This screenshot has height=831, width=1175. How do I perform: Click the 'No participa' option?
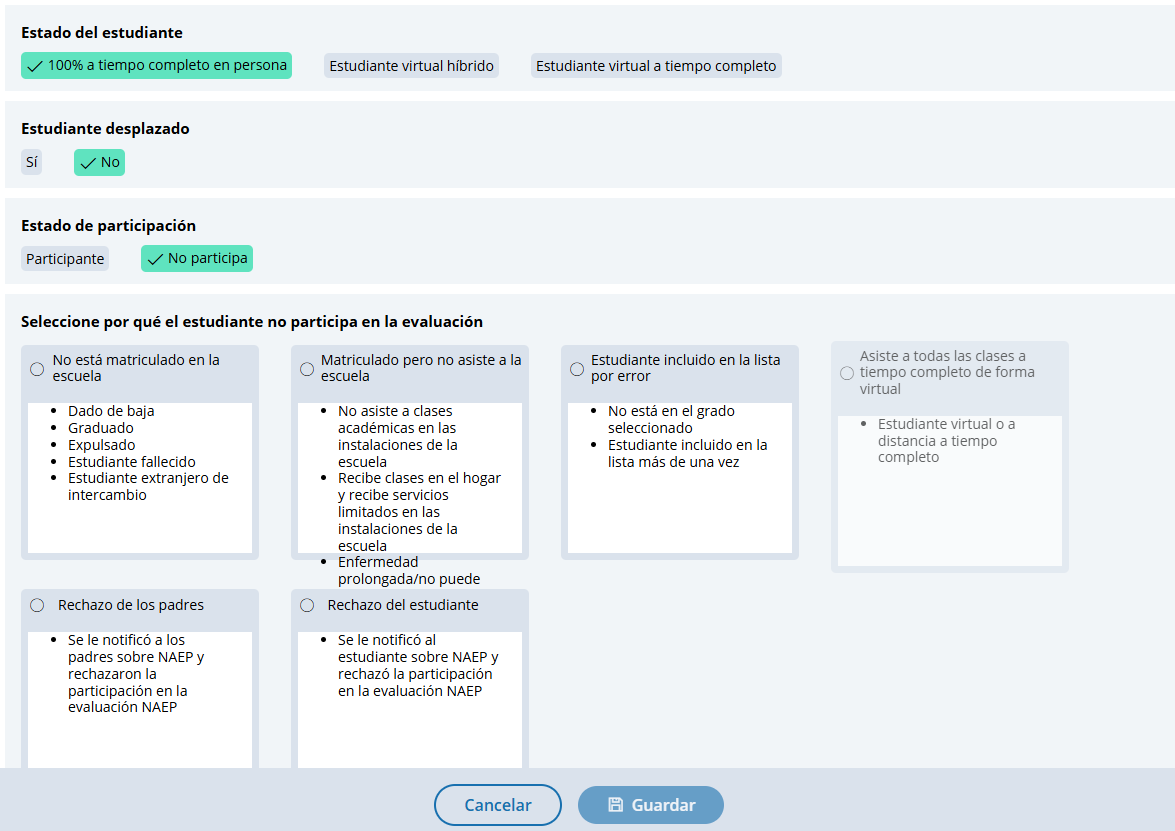click(197, 259)
